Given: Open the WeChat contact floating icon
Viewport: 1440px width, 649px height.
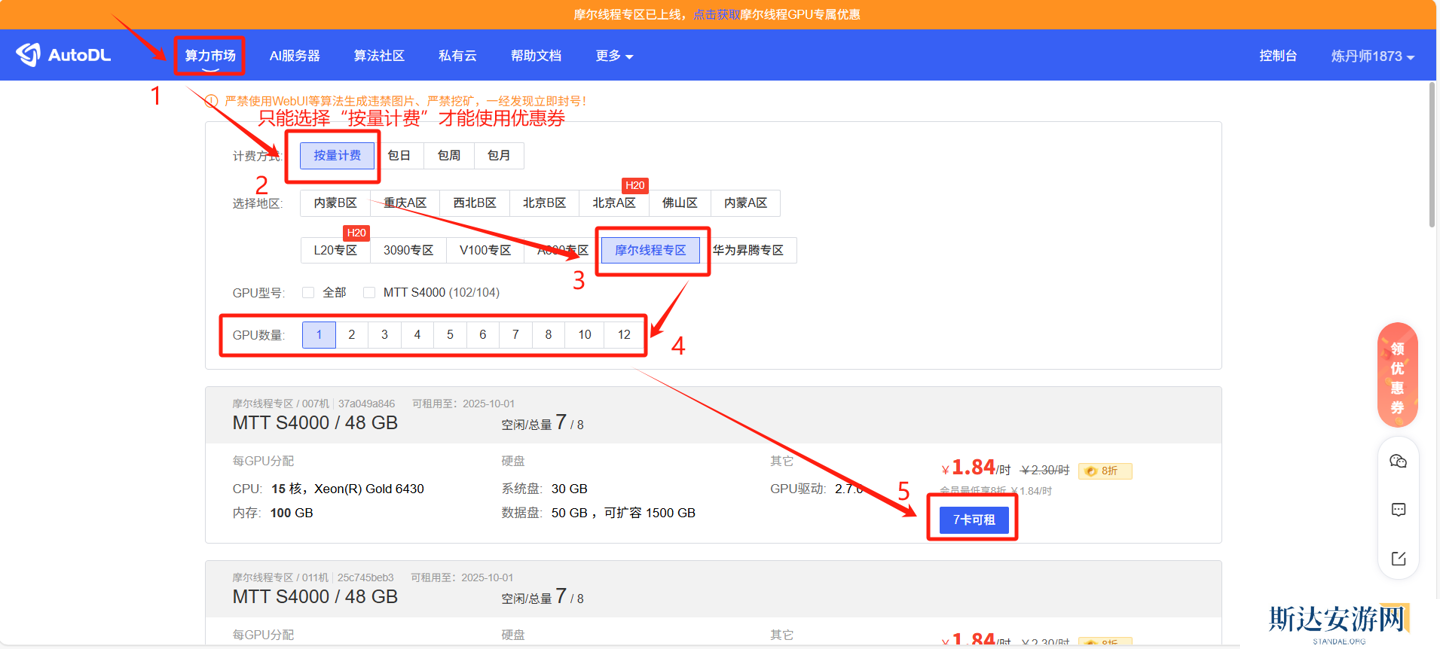Looking at the screenshot, I should (x=1398, y=461).
